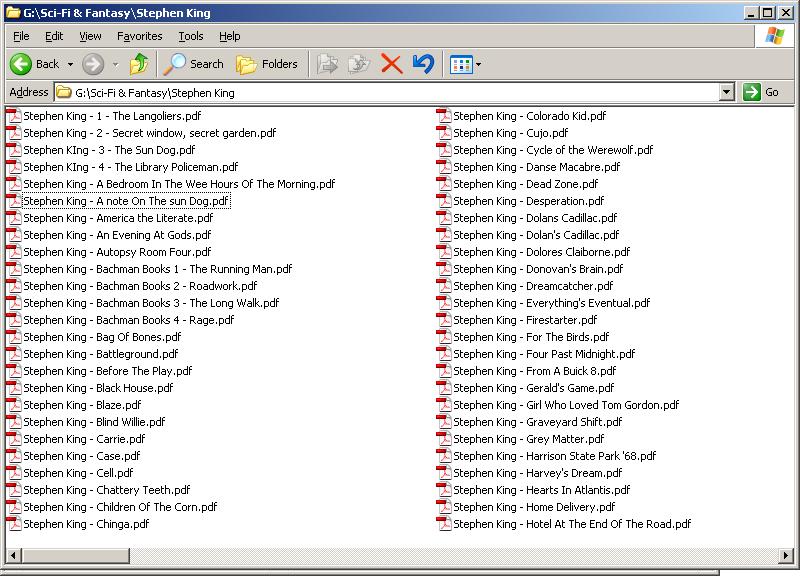Select Stephen King - Bag Of Bones.pdf
The image size is (800, 576).
[102, 337]
